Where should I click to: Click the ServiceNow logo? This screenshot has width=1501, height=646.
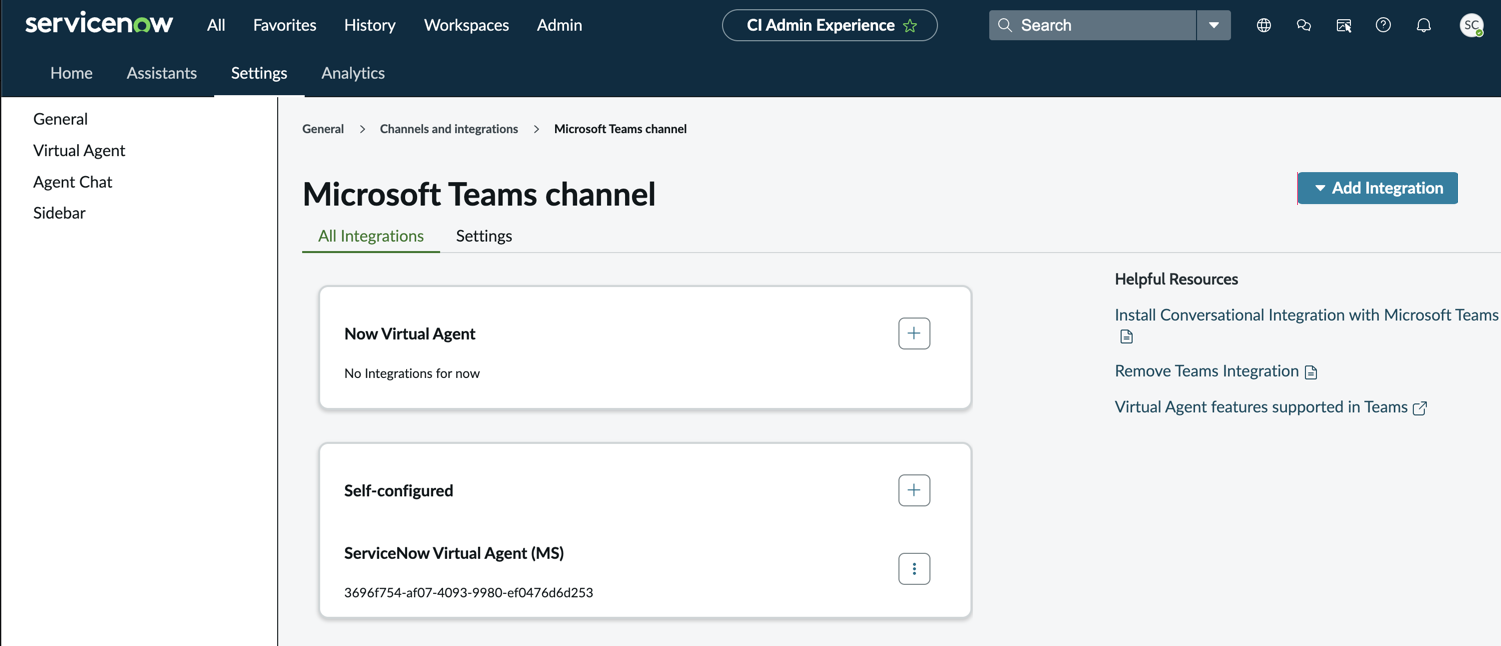coord(99,24)
